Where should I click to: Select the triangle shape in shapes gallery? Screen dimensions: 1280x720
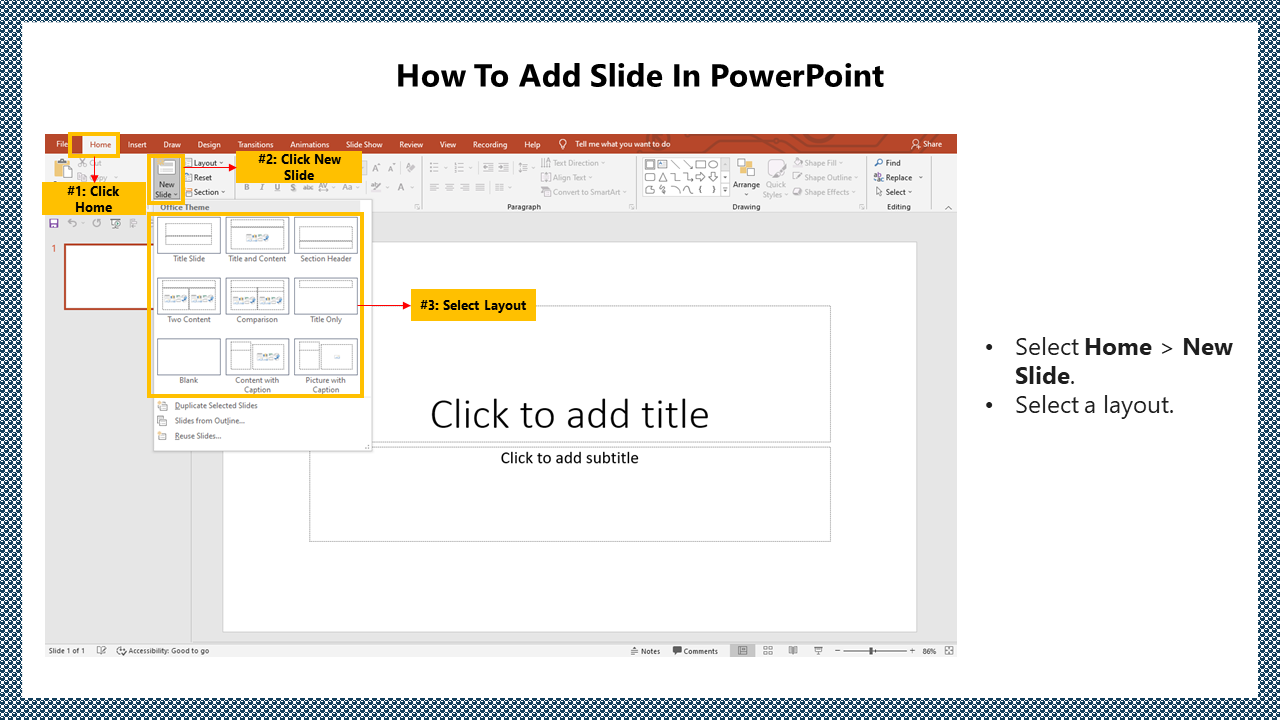point(662,177)
